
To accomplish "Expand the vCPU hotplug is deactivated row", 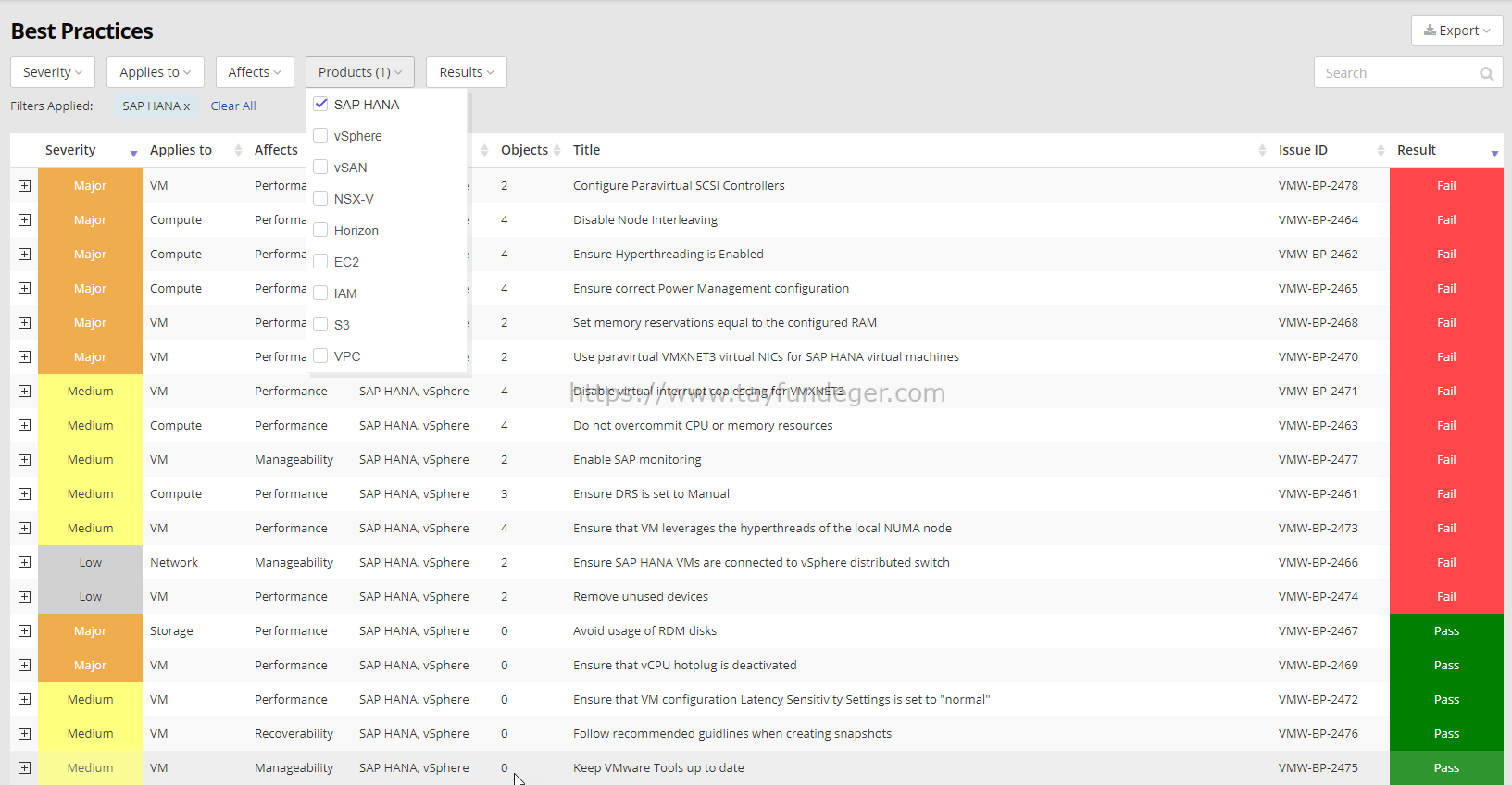I will (24, 665).
